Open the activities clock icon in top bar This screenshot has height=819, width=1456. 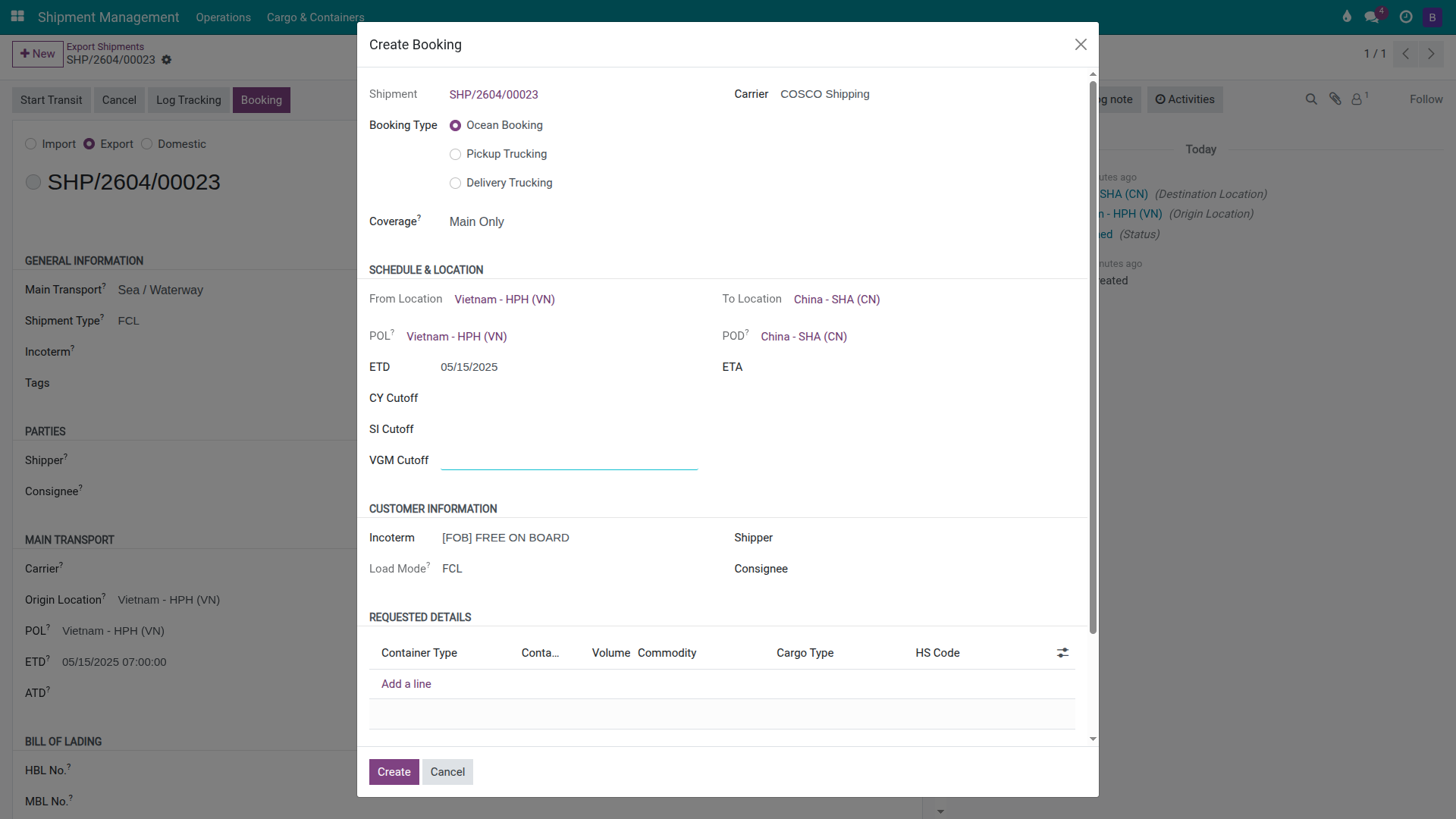pos(1406,17)
